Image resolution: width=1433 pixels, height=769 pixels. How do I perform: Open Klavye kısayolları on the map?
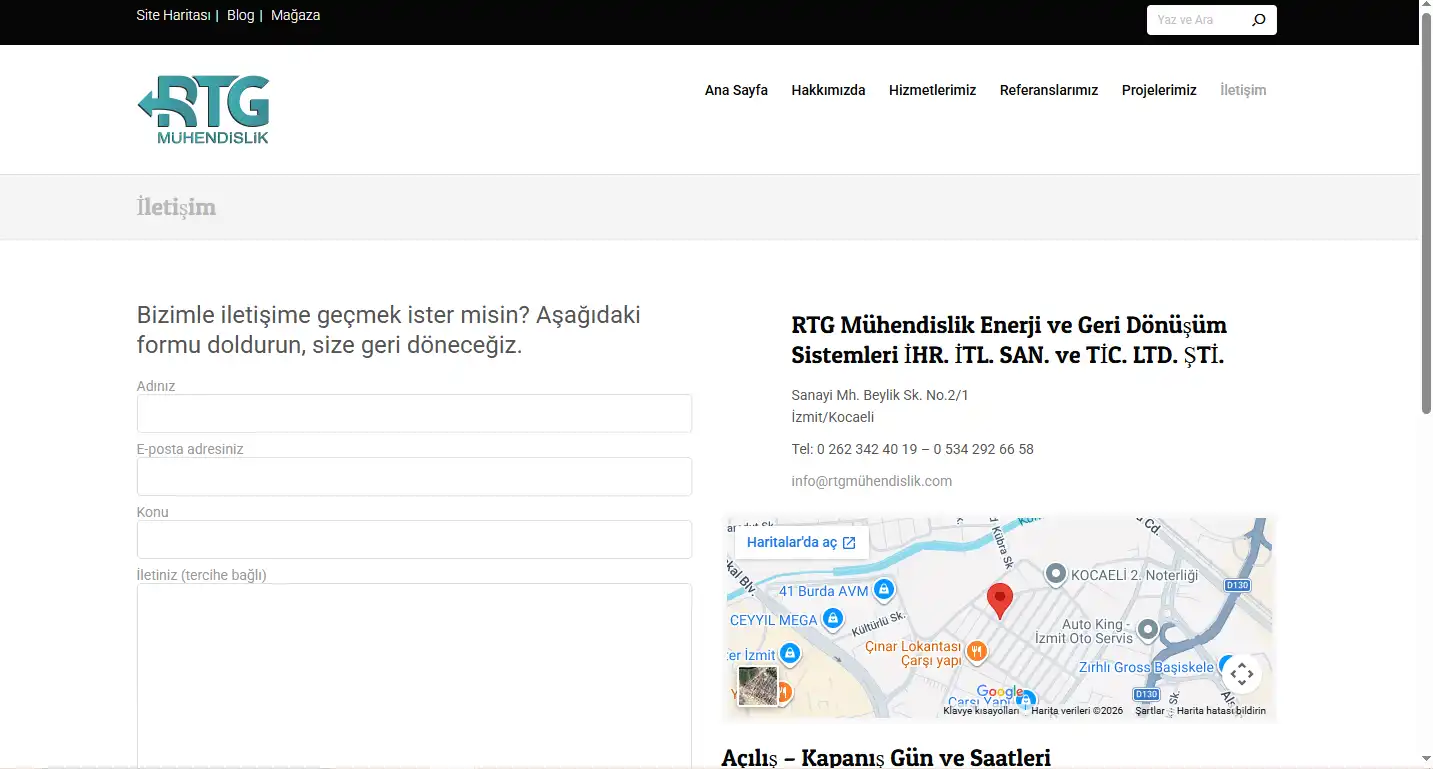point(980,711)
